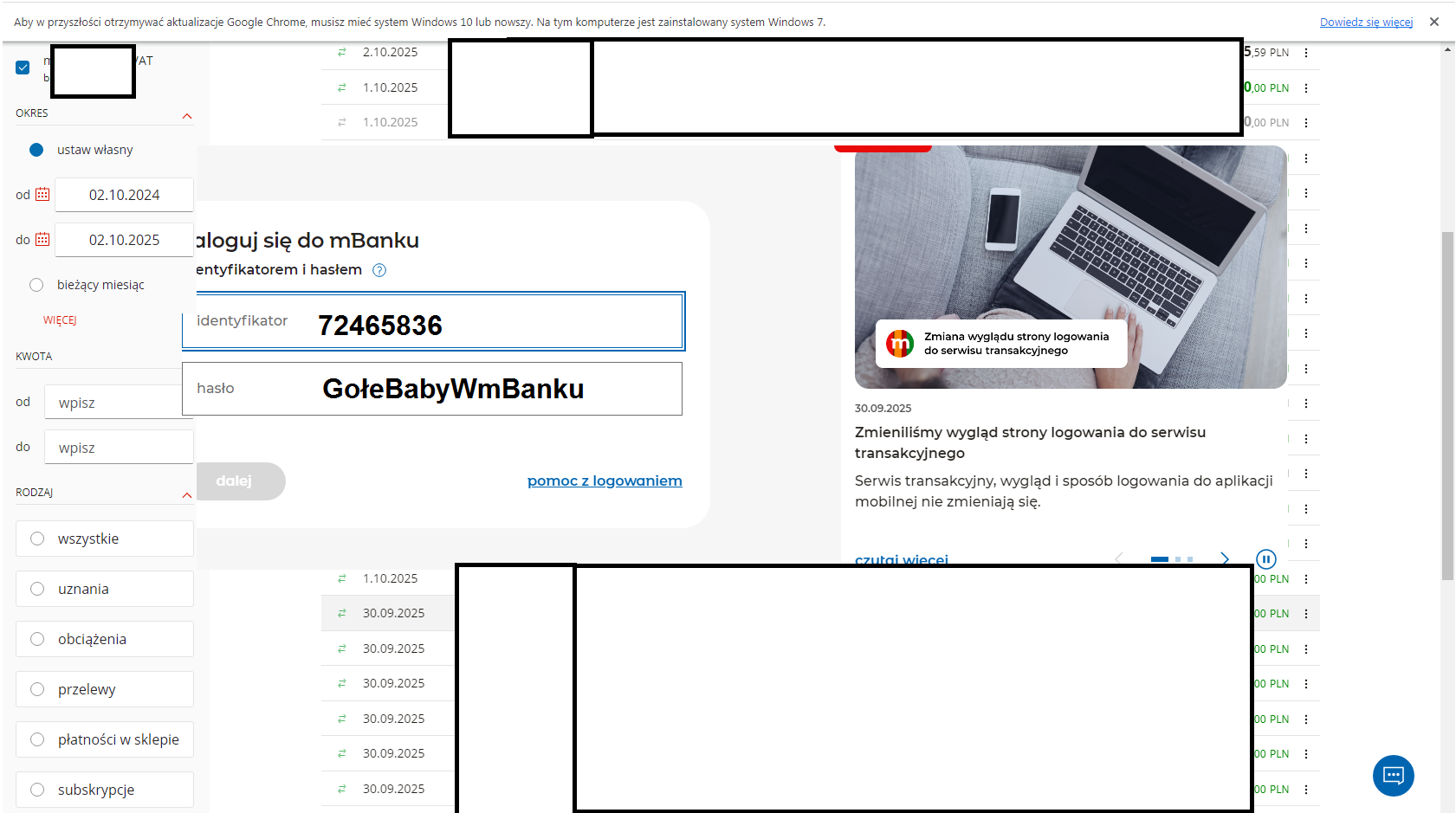Close the Chrome update notification bar

pyautogui.click(x=1434, y=22)
